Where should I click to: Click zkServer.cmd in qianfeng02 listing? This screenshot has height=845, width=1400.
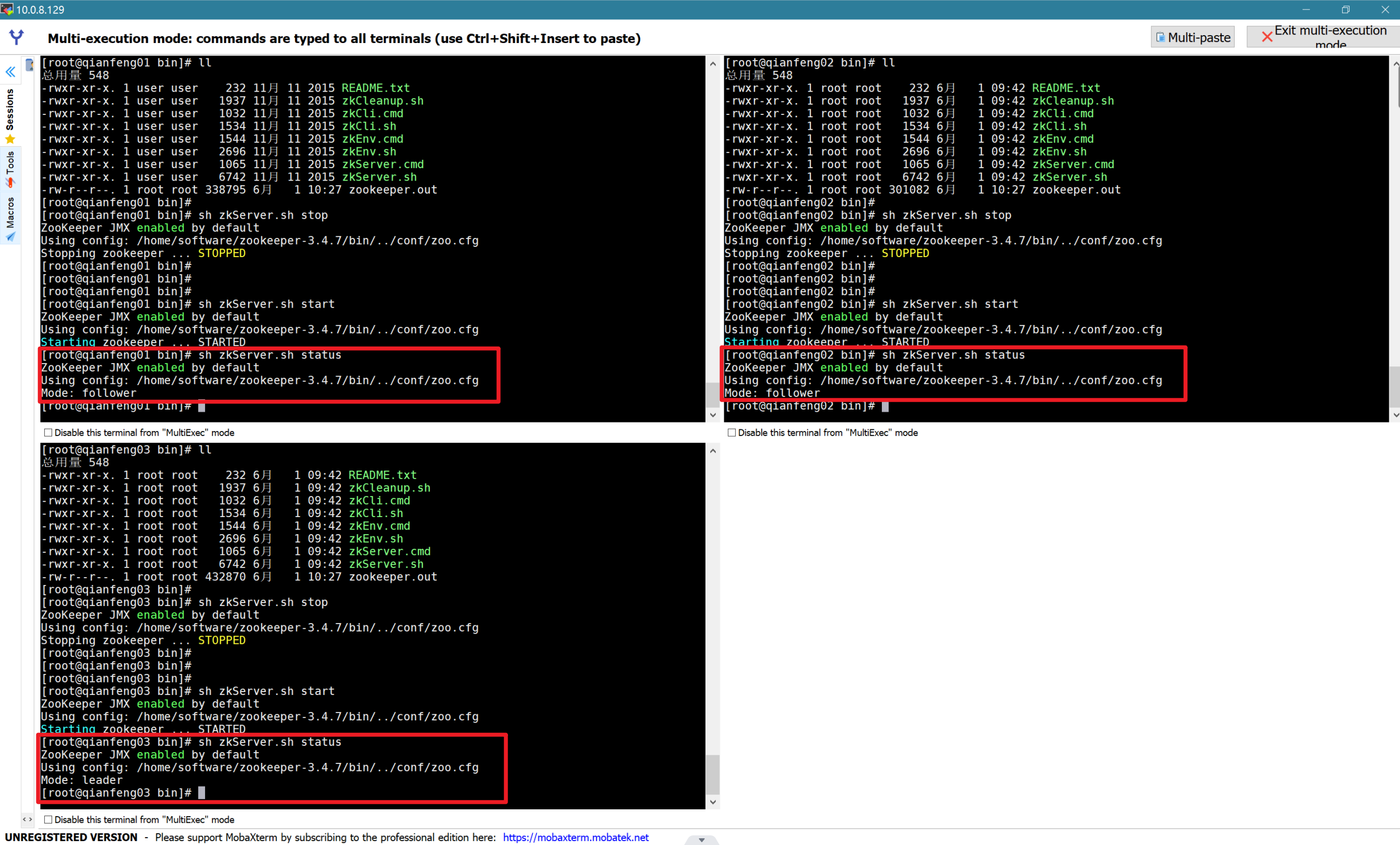(1073, 164)
